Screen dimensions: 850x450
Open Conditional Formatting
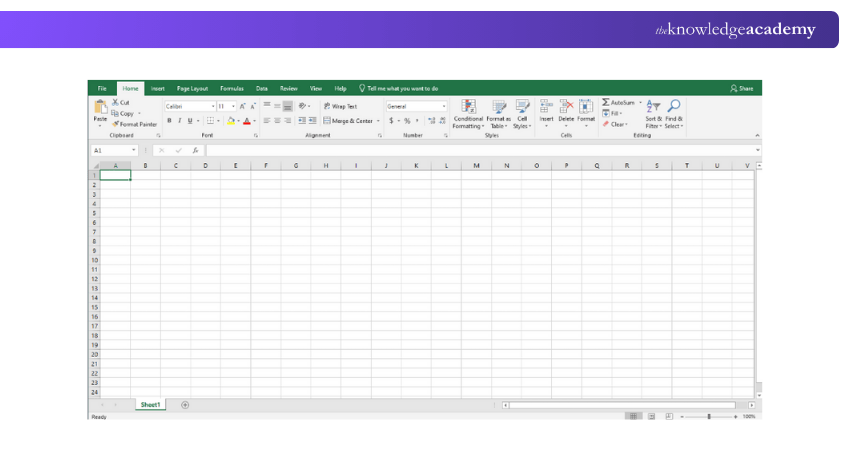[468, 114]
